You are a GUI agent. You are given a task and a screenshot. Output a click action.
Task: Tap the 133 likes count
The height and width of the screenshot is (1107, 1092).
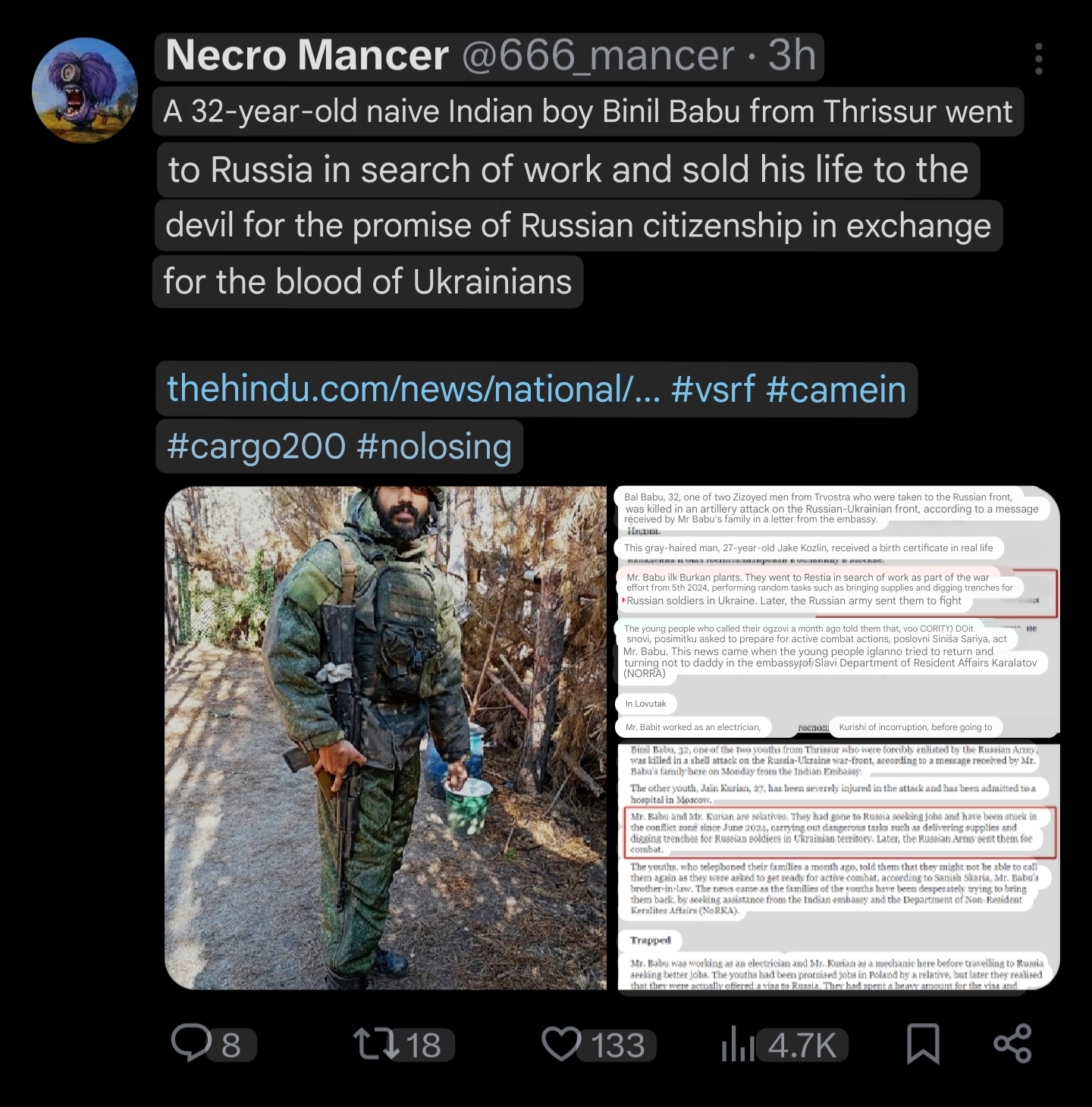tap(617, 1046)
